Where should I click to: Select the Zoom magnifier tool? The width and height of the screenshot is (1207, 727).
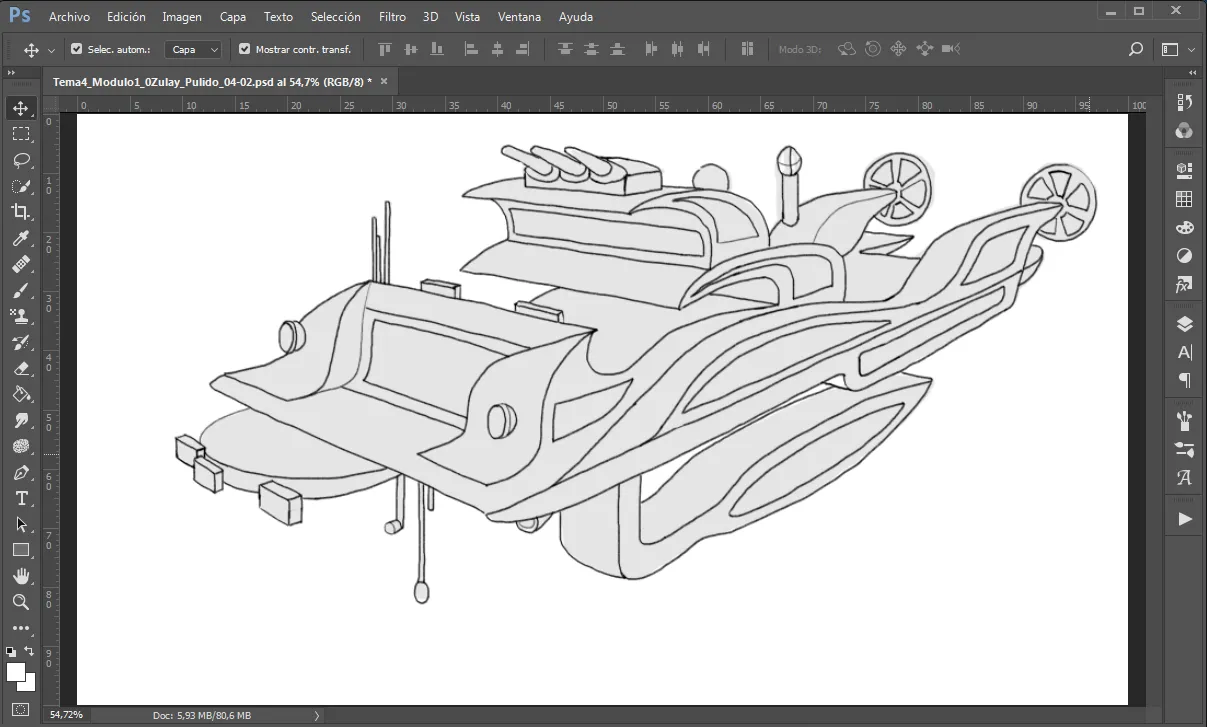point(21,602)
